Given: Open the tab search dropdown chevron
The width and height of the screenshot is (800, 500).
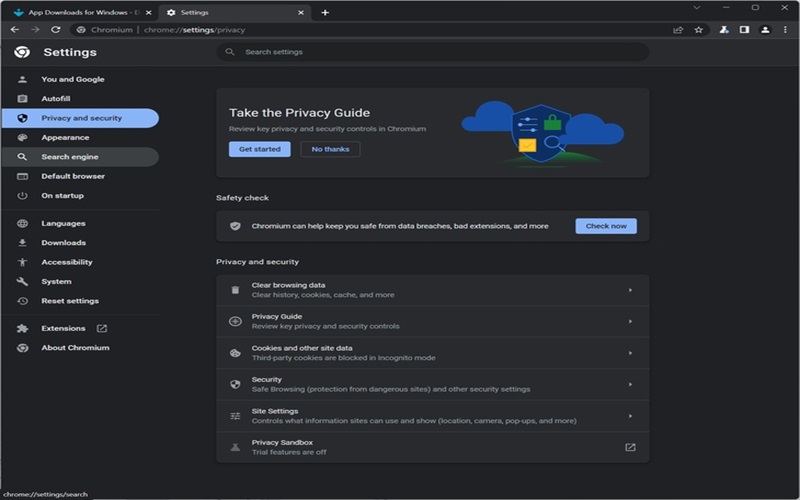Looking at the screenshot, I should pyautogui.click(x=696, y=8).
